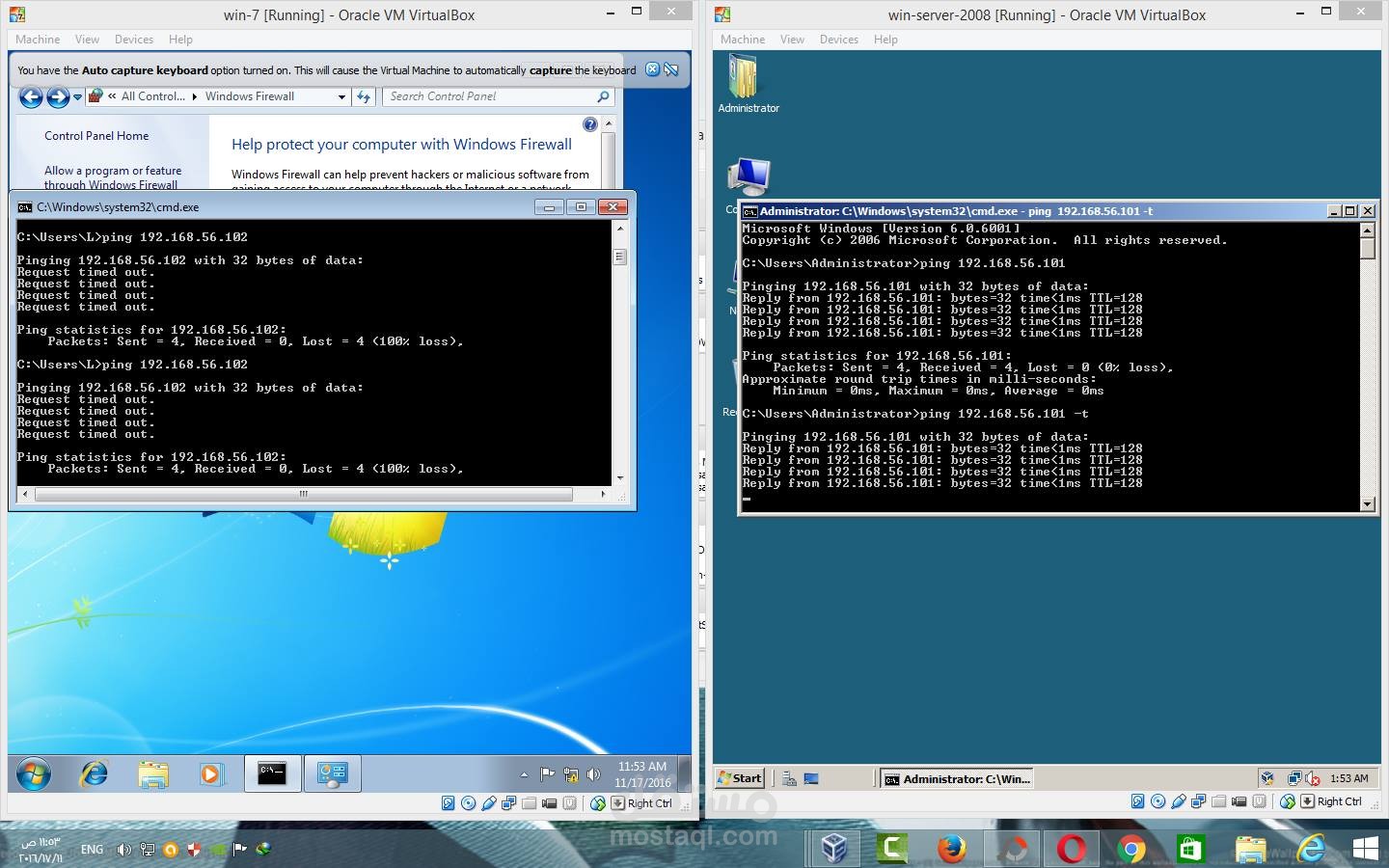Click don't-show-again icon on keyboard notification
Viewport: 1389px width, 868px height.
pos(671,69)
